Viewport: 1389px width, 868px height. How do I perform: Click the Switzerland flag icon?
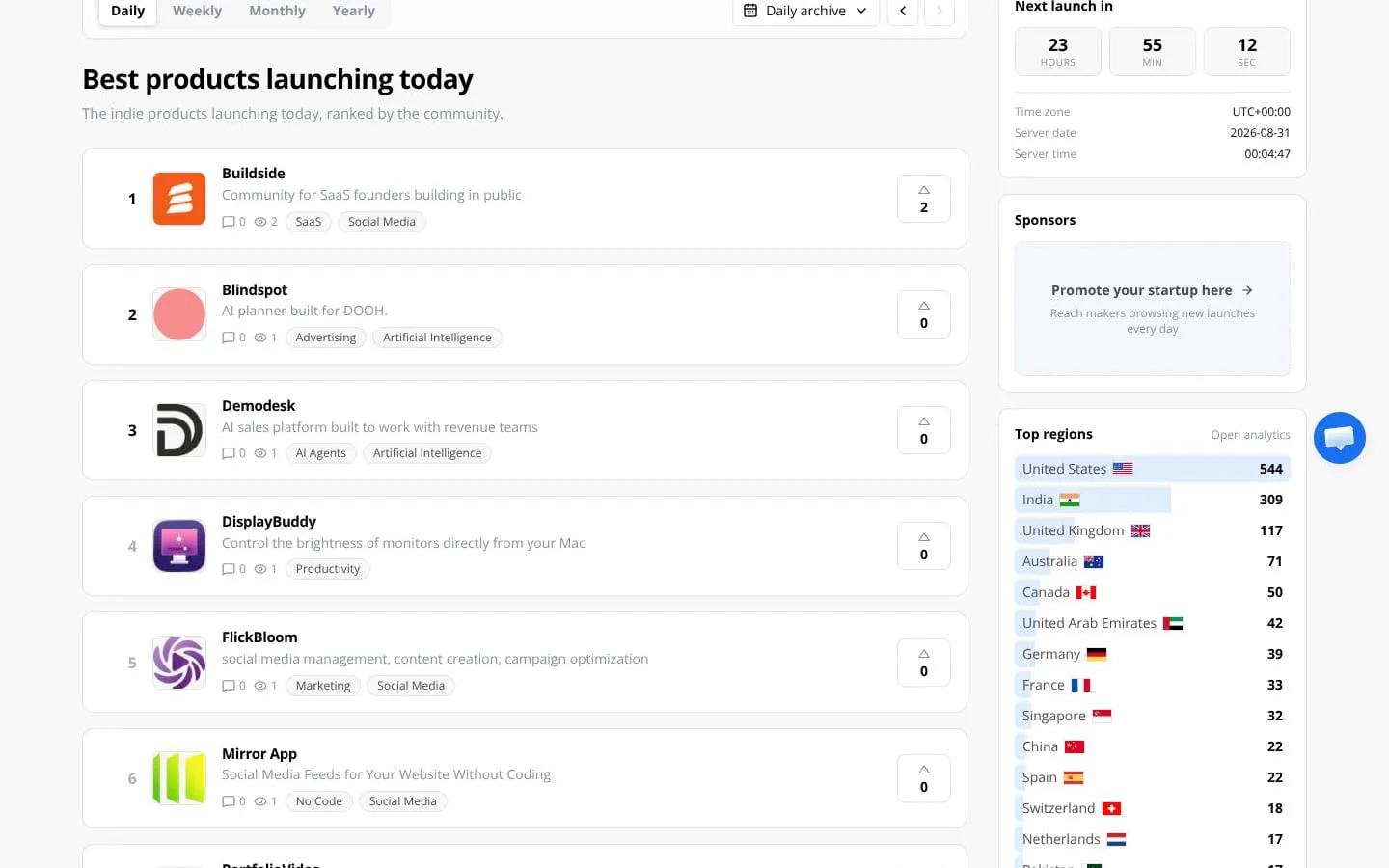[x=1111, y=808]
